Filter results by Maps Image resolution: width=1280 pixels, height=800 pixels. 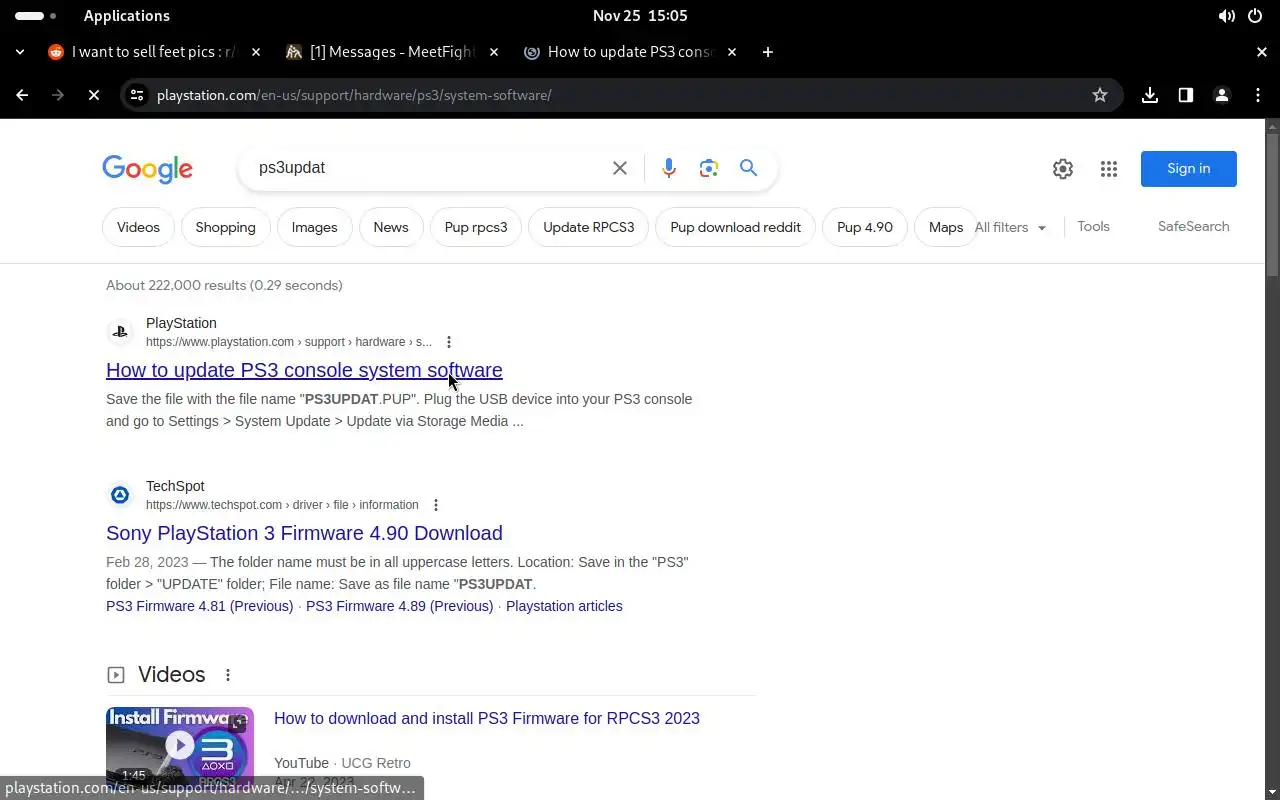pos(945,227)
